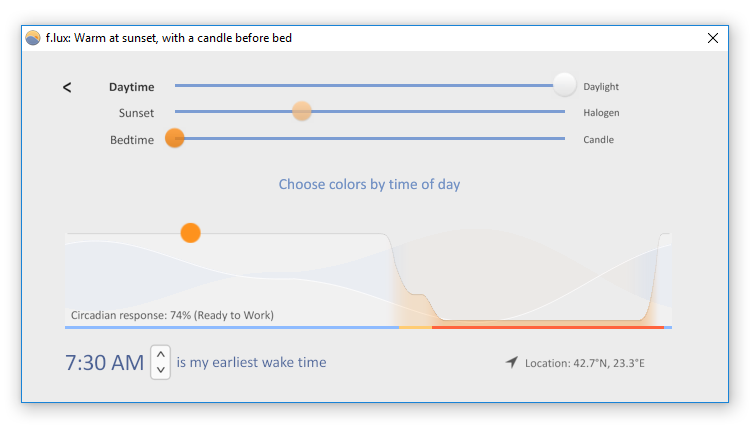This screenshot has width=755, height=434.
Task: Select the orange Bedtime slider handle
Action: [175, 138]
